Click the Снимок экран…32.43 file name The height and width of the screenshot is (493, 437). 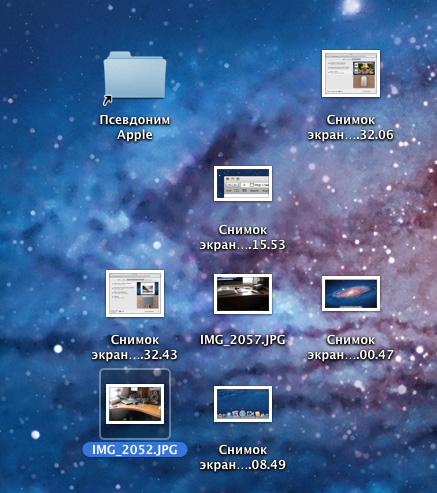click(x=135, y=347)
